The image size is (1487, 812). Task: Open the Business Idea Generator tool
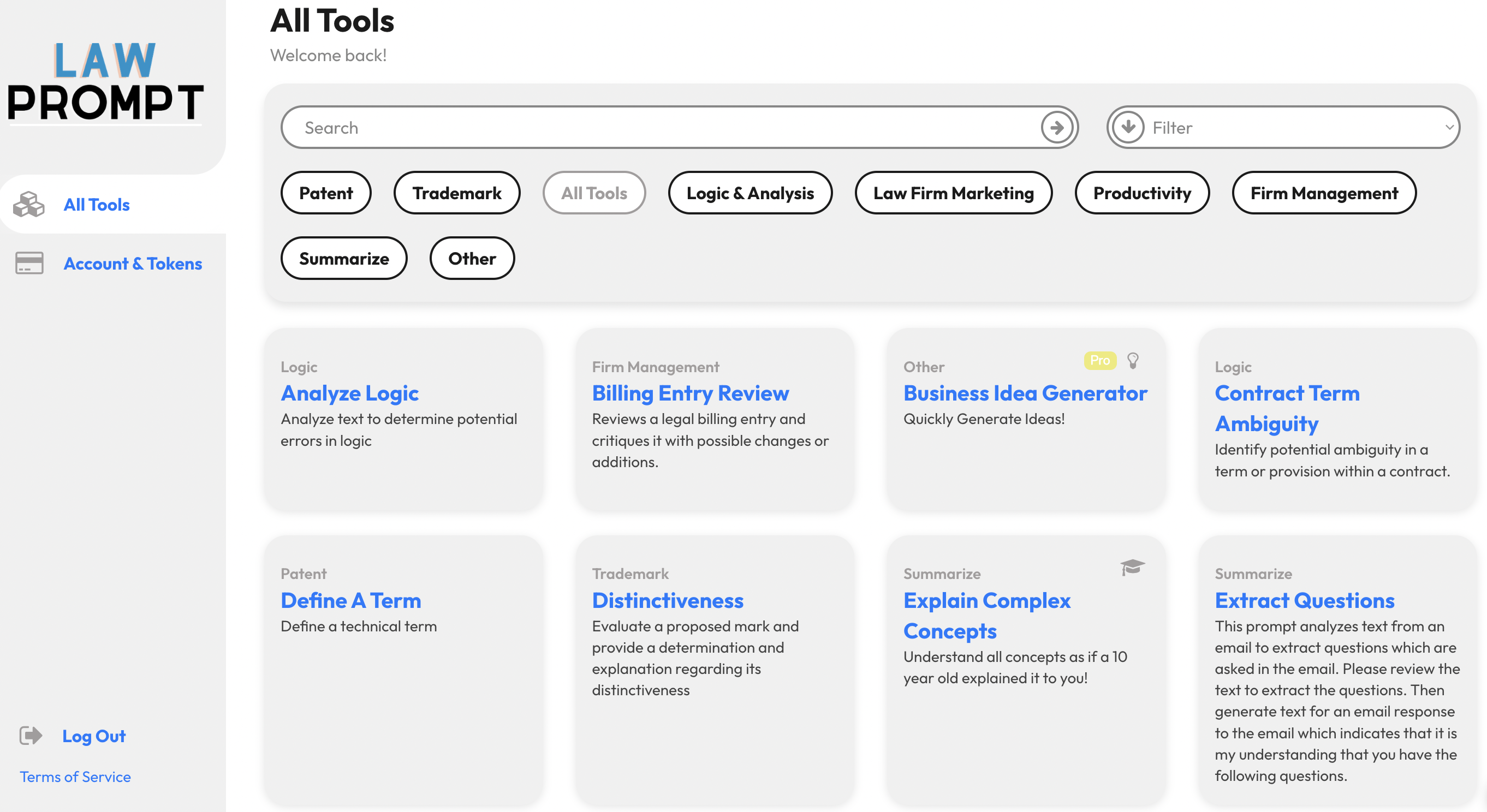point(1025,393)
